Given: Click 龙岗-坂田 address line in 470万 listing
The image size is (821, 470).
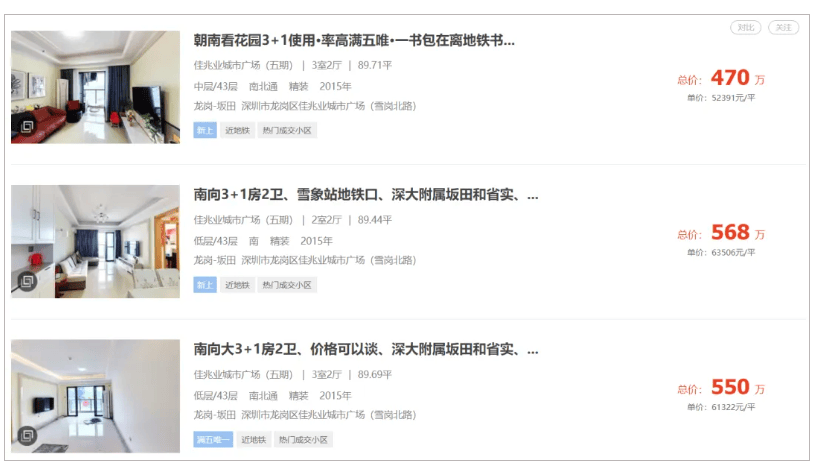Looking at the screenshot, I should 305,106.
